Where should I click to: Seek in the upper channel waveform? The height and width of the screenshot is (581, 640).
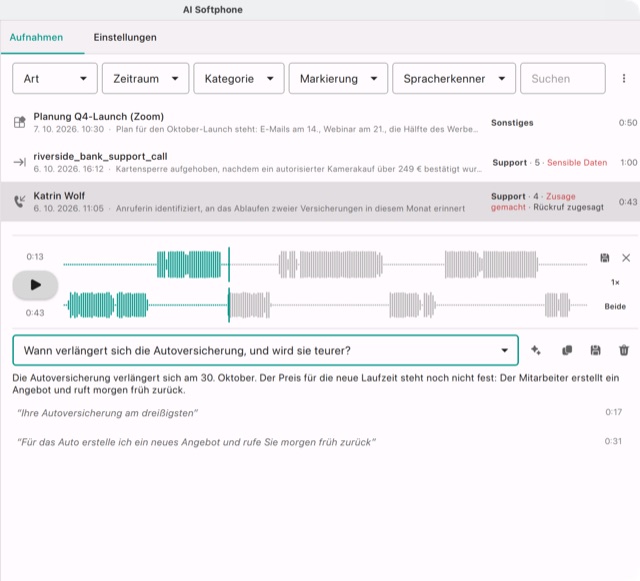pyautogui.click(x=325, y=265)
